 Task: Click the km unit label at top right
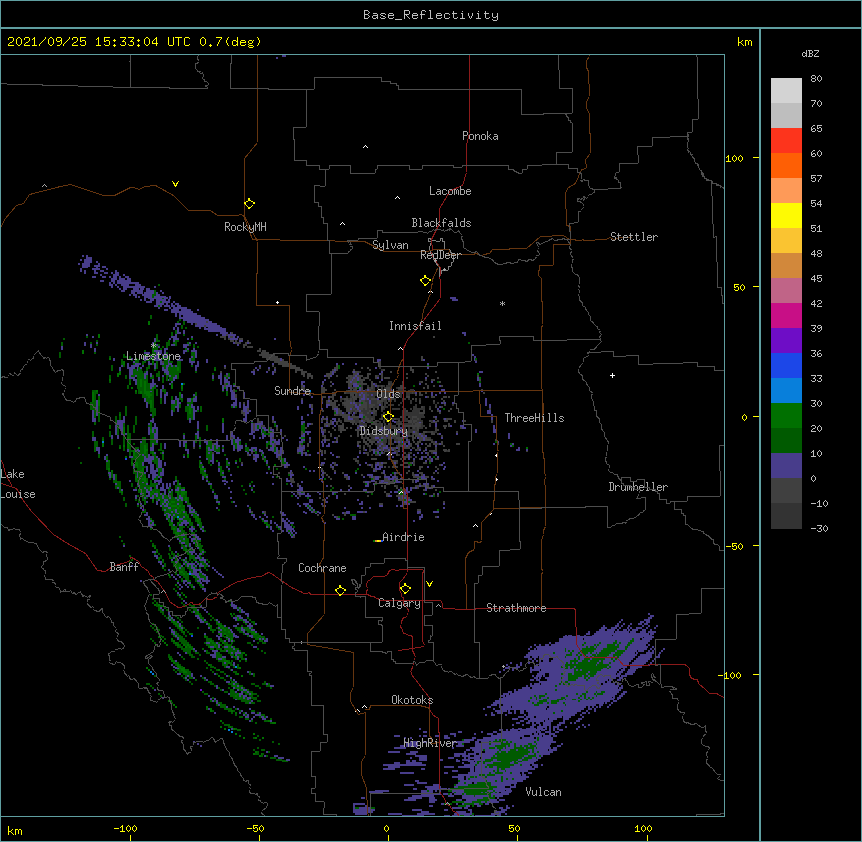coord(745,42)
